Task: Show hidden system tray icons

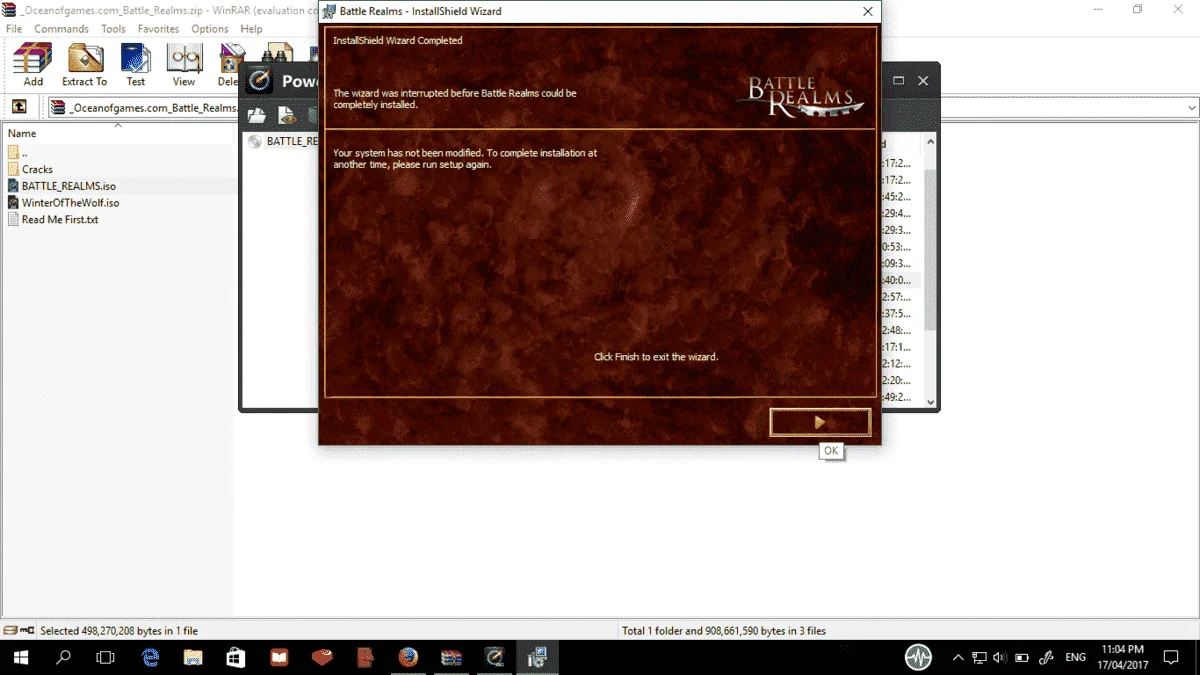Action: click(x=958, y=657)
